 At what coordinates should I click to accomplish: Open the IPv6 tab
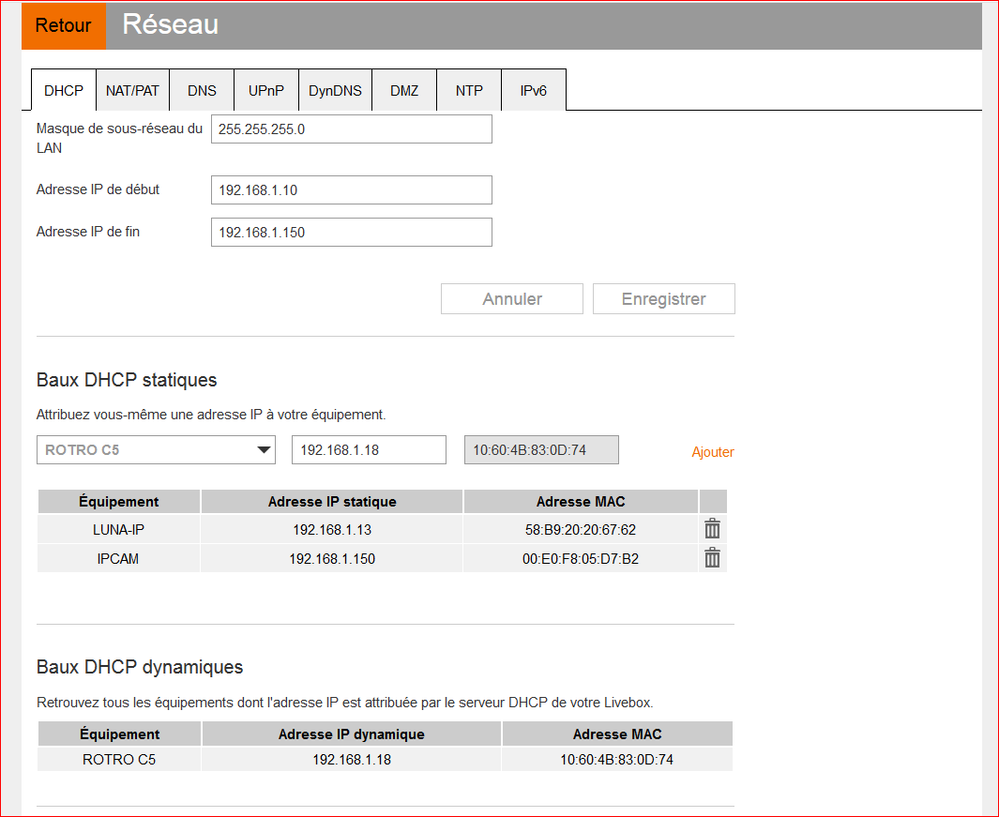coord(533,90)
